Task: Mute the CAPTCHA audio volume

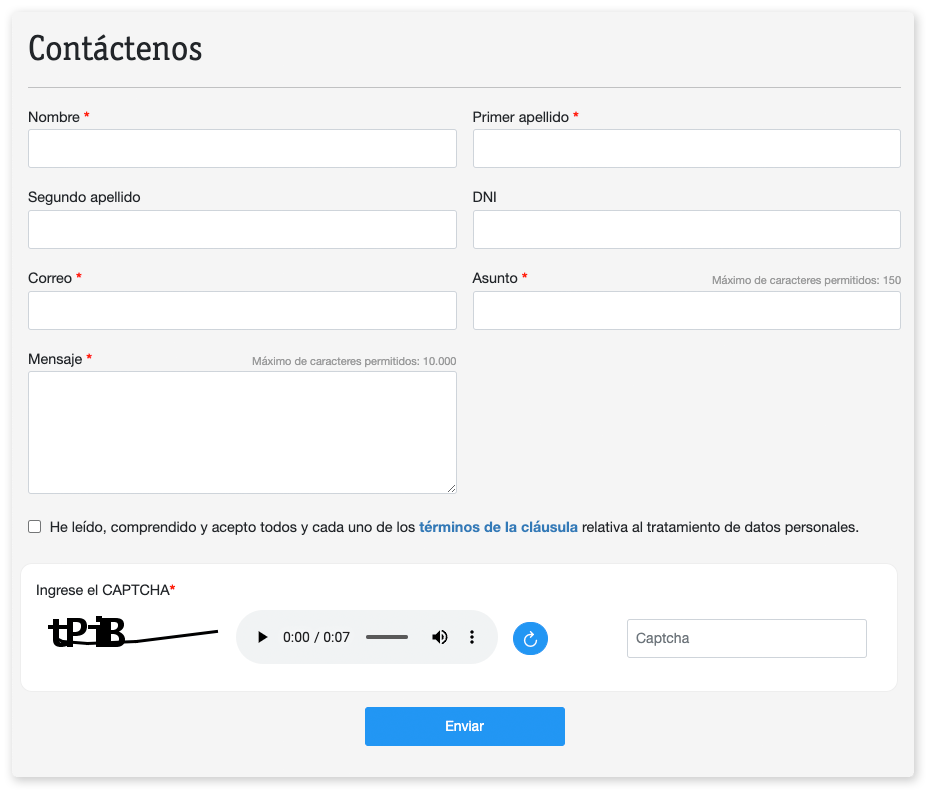Action: pos(439,637)
